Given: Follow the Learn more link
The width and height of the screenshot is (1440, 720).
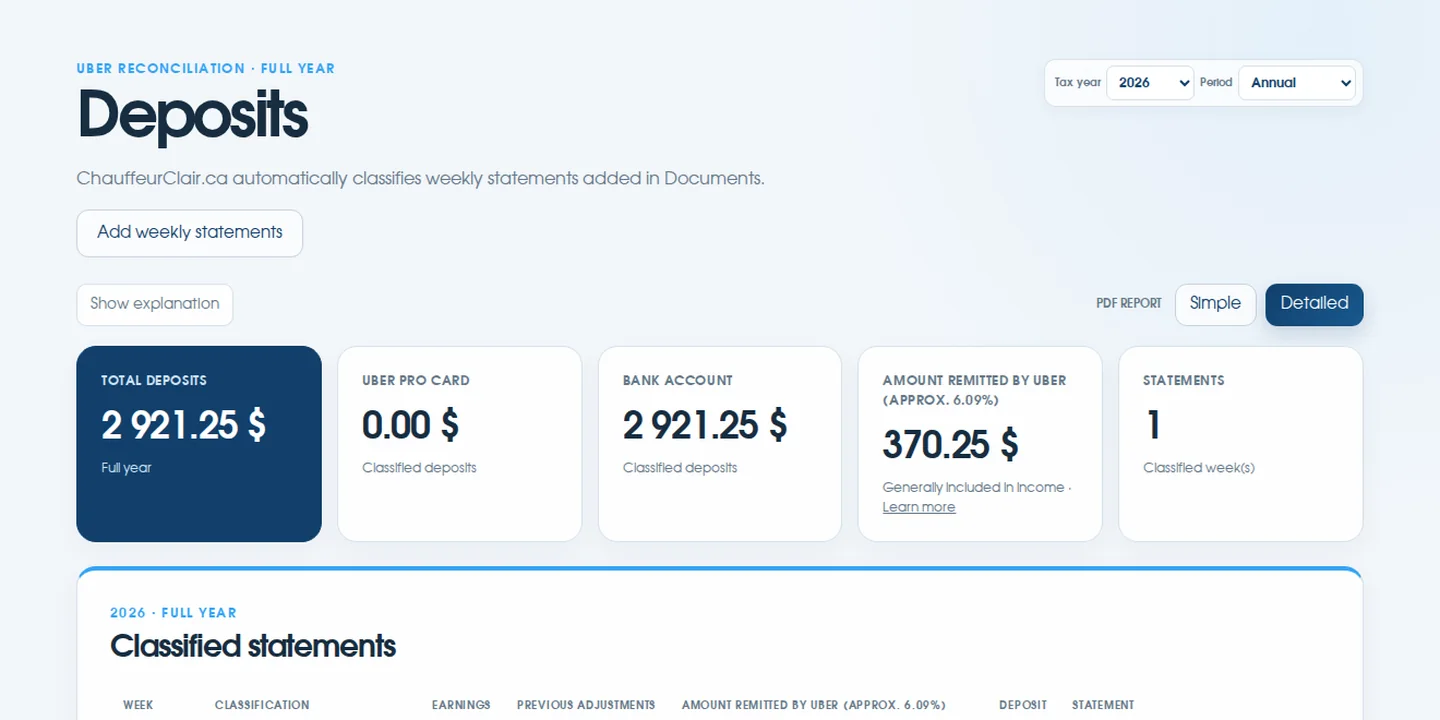Looking at the screenshot, I should click(919, 507).
